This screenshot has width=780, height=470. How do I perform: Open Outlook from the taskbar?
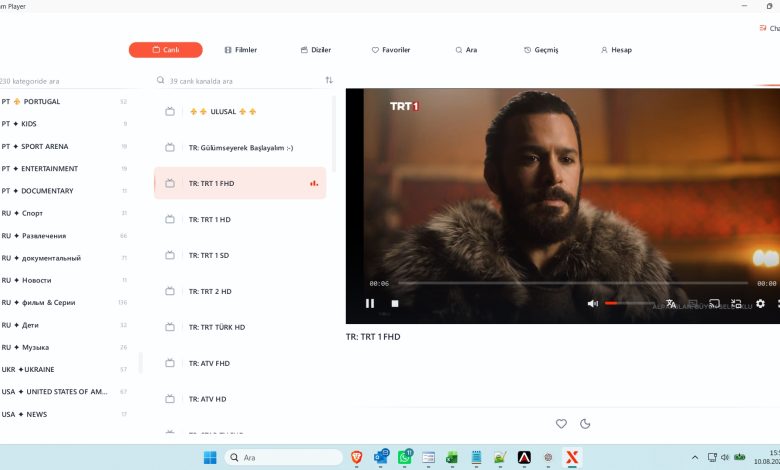click(x=381, y=457)
